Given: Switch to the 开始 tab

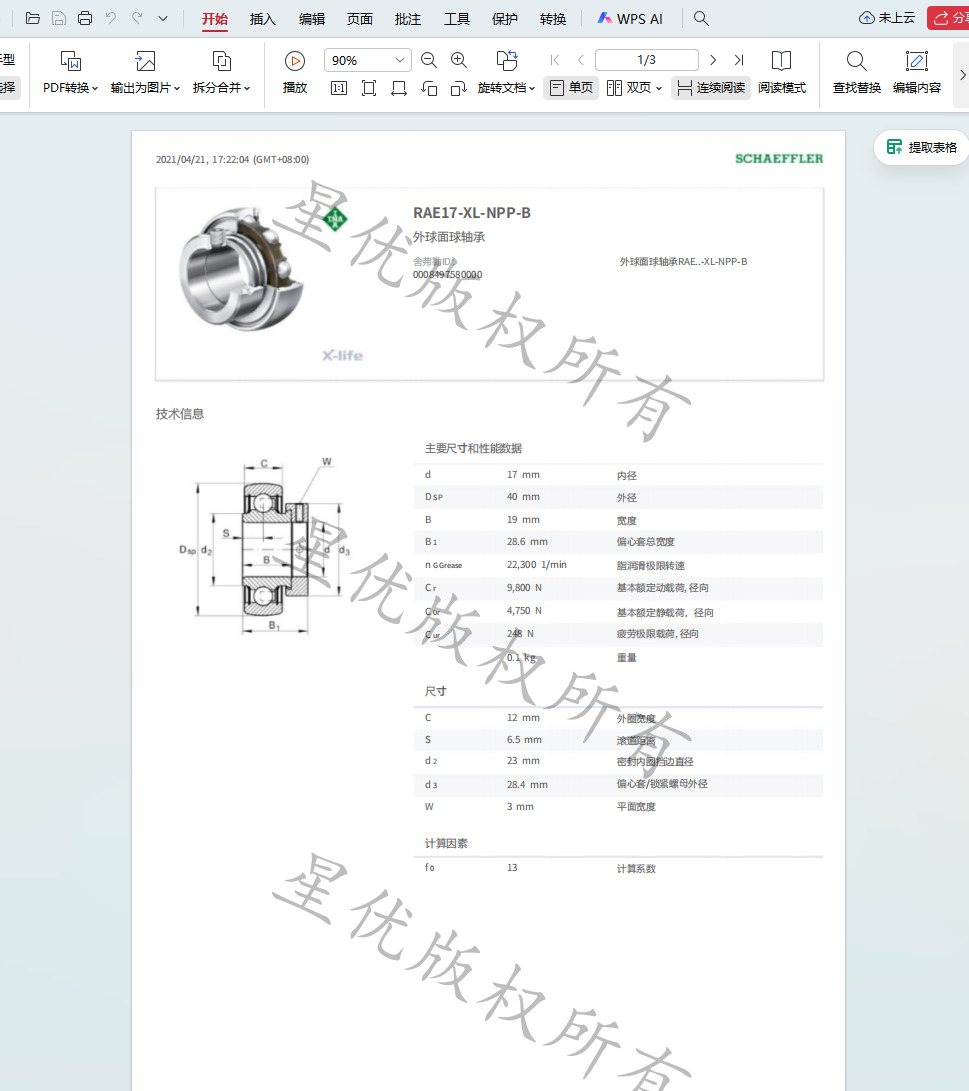Looking at the screenshot, I should 215,19.
